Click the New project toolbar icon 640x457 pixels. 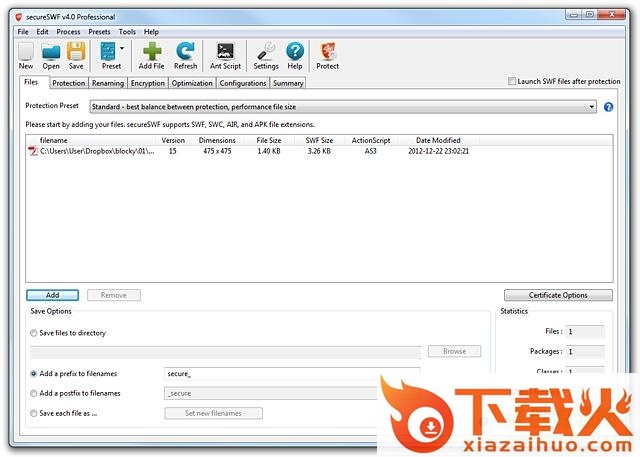26,52
